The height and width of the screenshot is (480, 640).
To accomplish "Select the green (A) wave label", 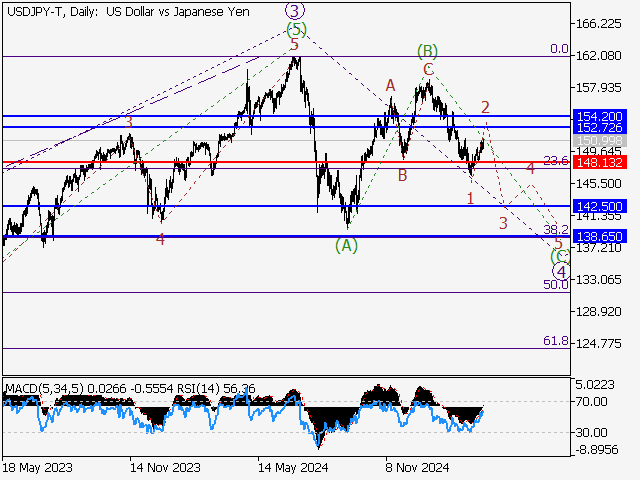I will (346, 244).
